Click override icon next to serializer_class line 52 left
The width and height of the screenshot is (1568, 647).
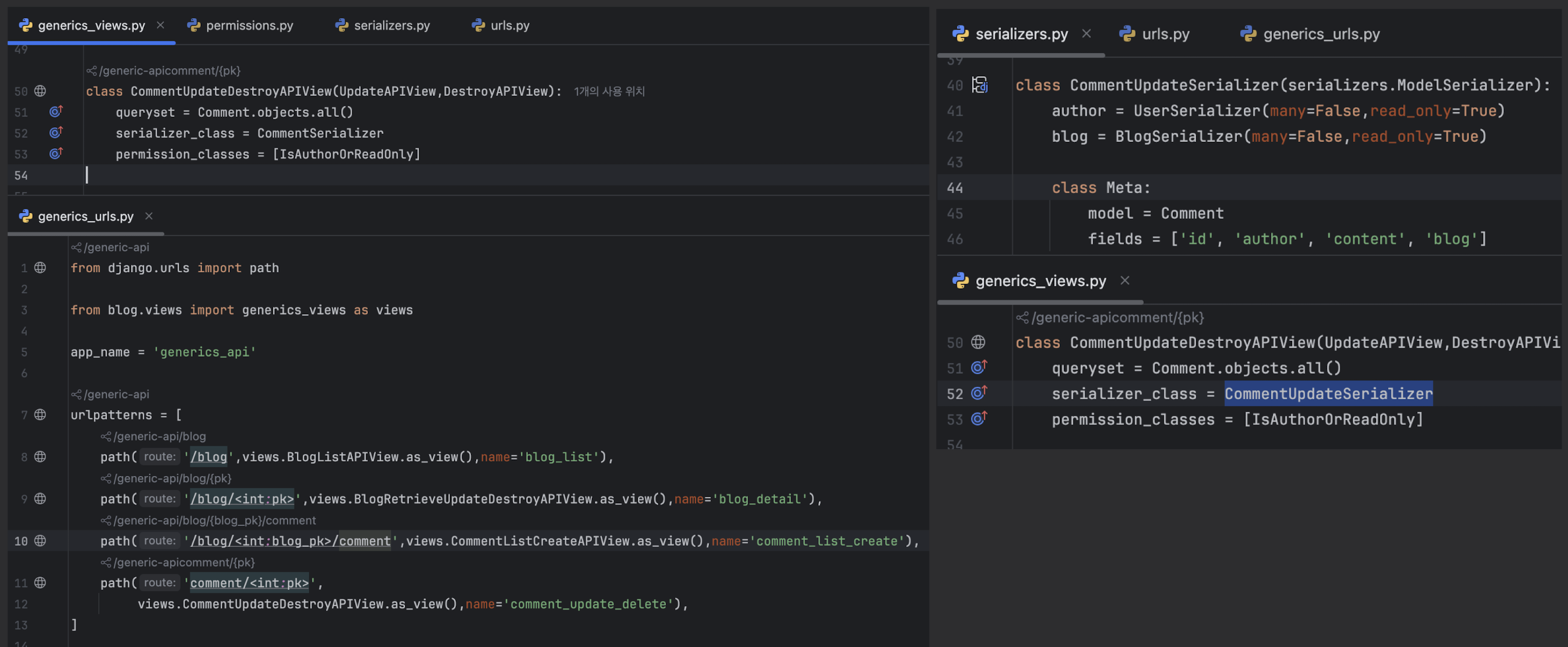pos(56,133)
